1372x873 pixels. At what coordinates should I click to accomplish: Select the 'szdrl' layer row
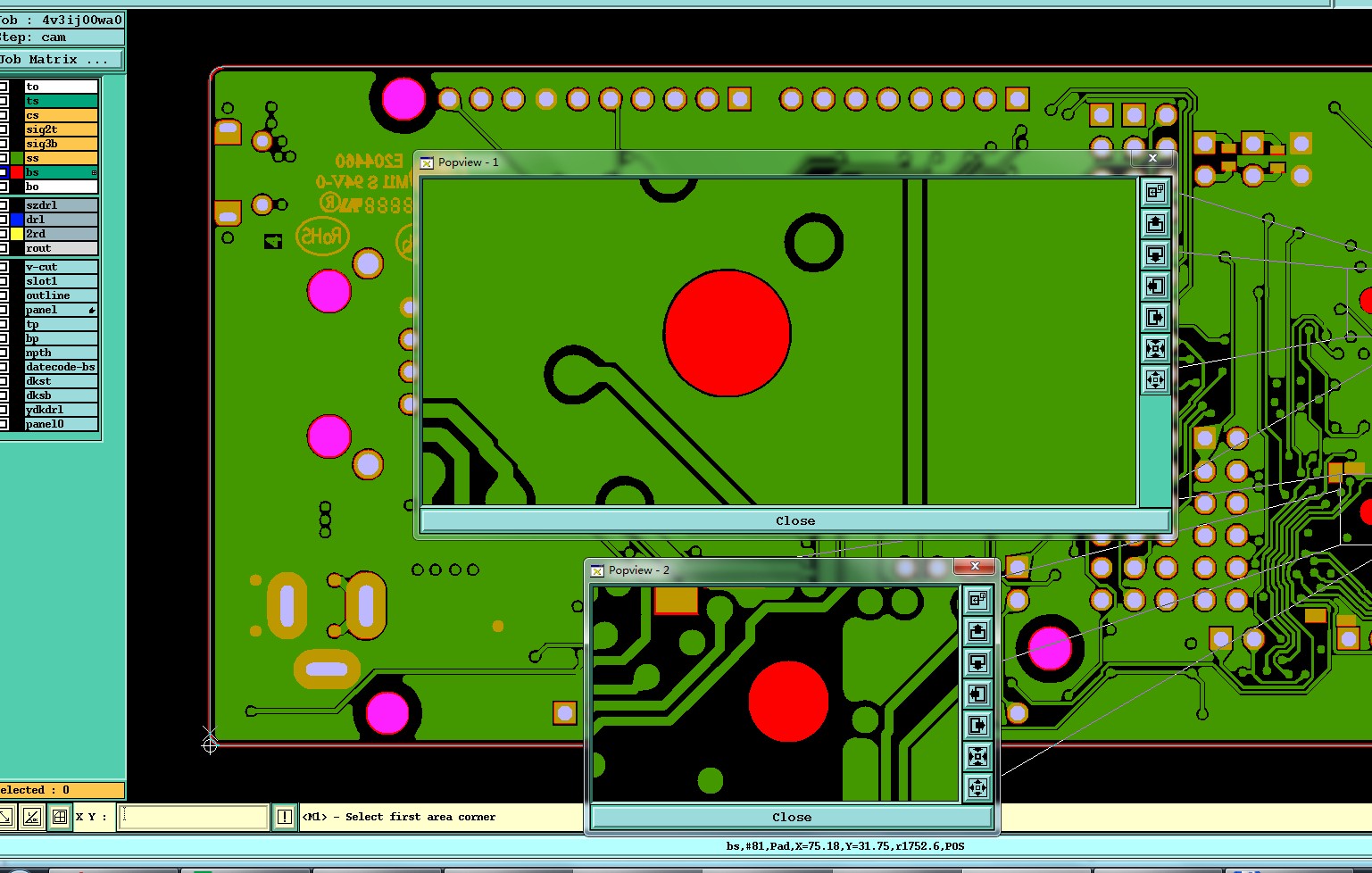61,205
